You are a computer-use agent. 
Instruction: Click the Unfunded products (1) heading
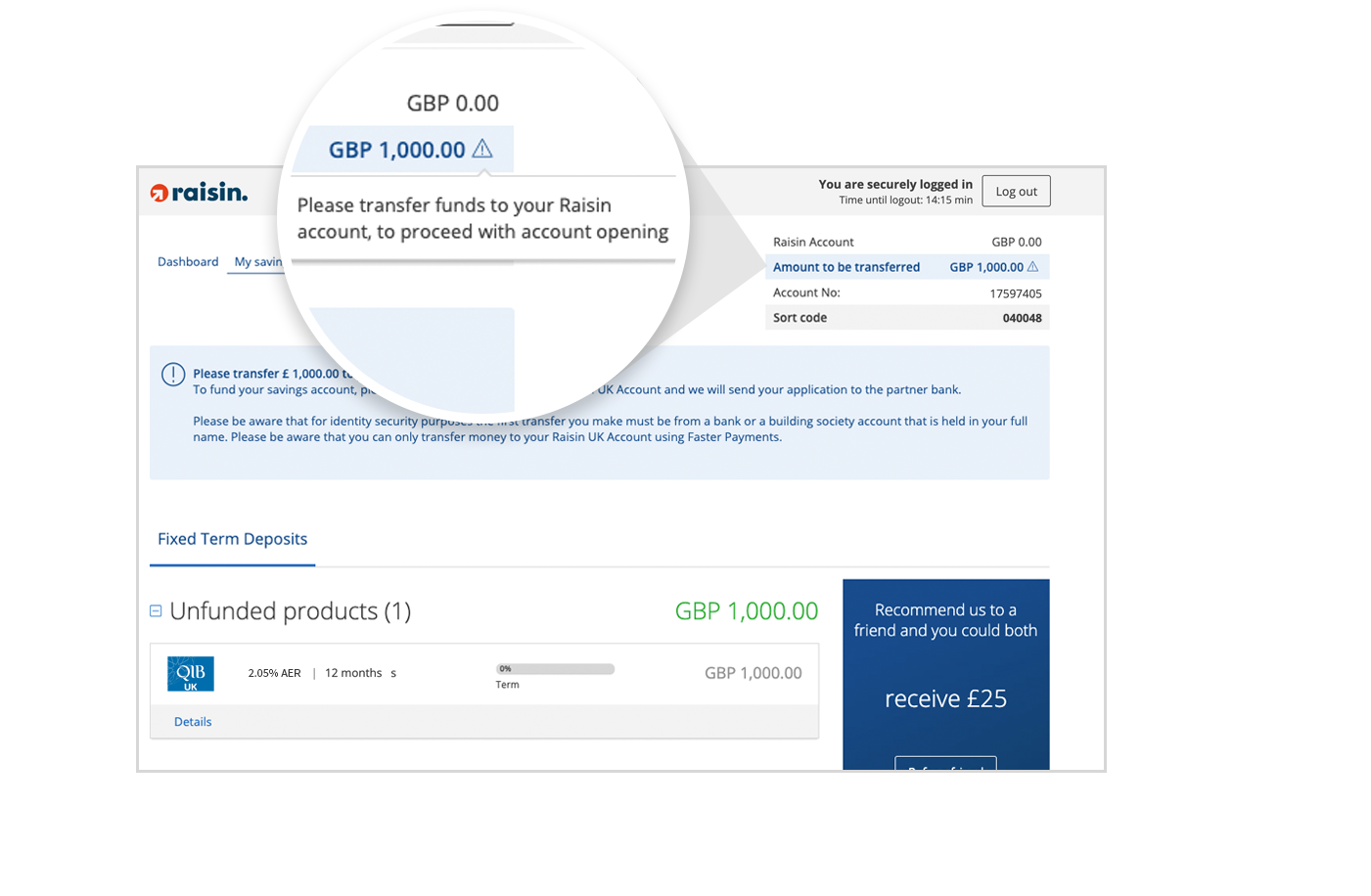(x=291, y=611)
